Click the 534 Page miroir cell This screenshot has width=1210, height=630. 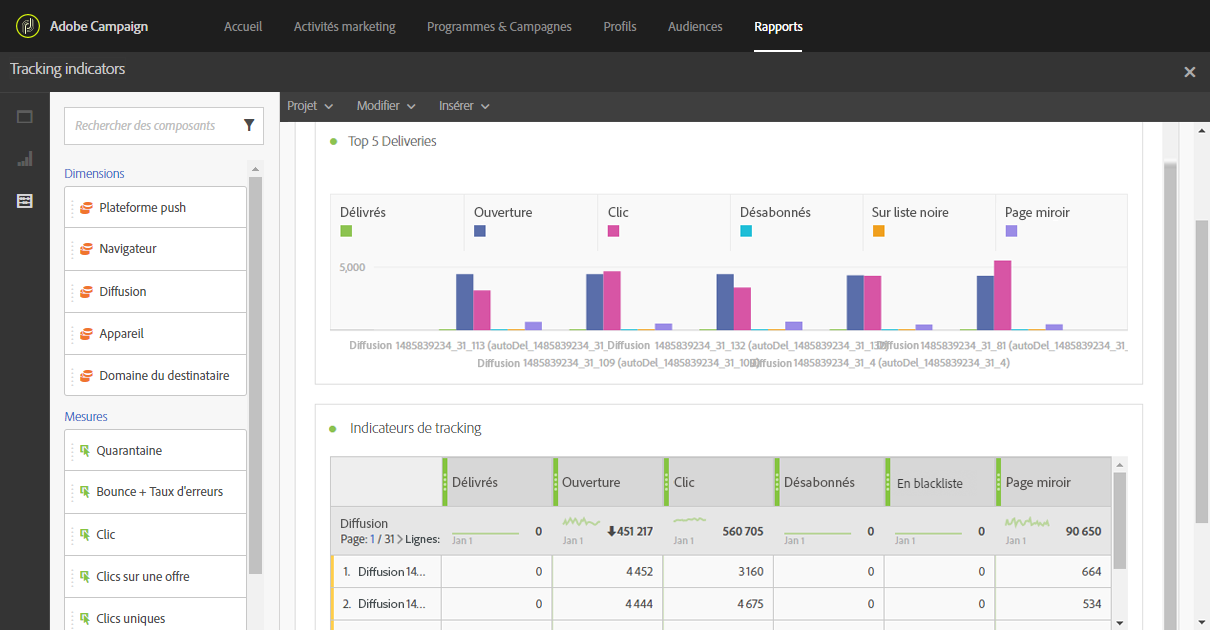(1053, 604)
